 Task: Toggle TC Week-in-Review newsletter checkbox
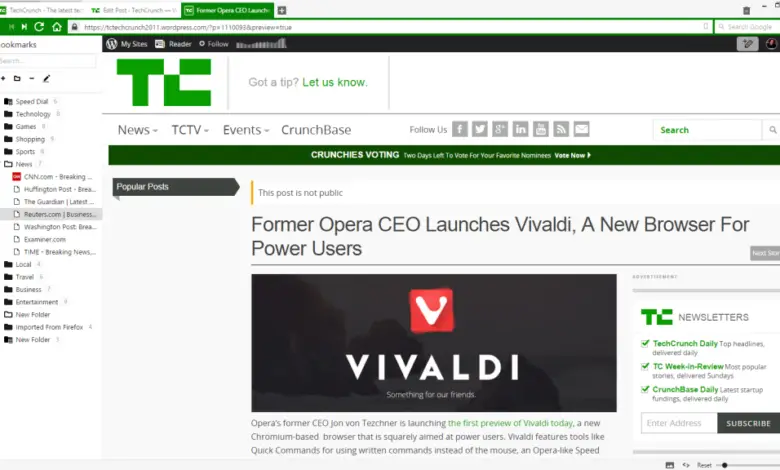point(645,366)
